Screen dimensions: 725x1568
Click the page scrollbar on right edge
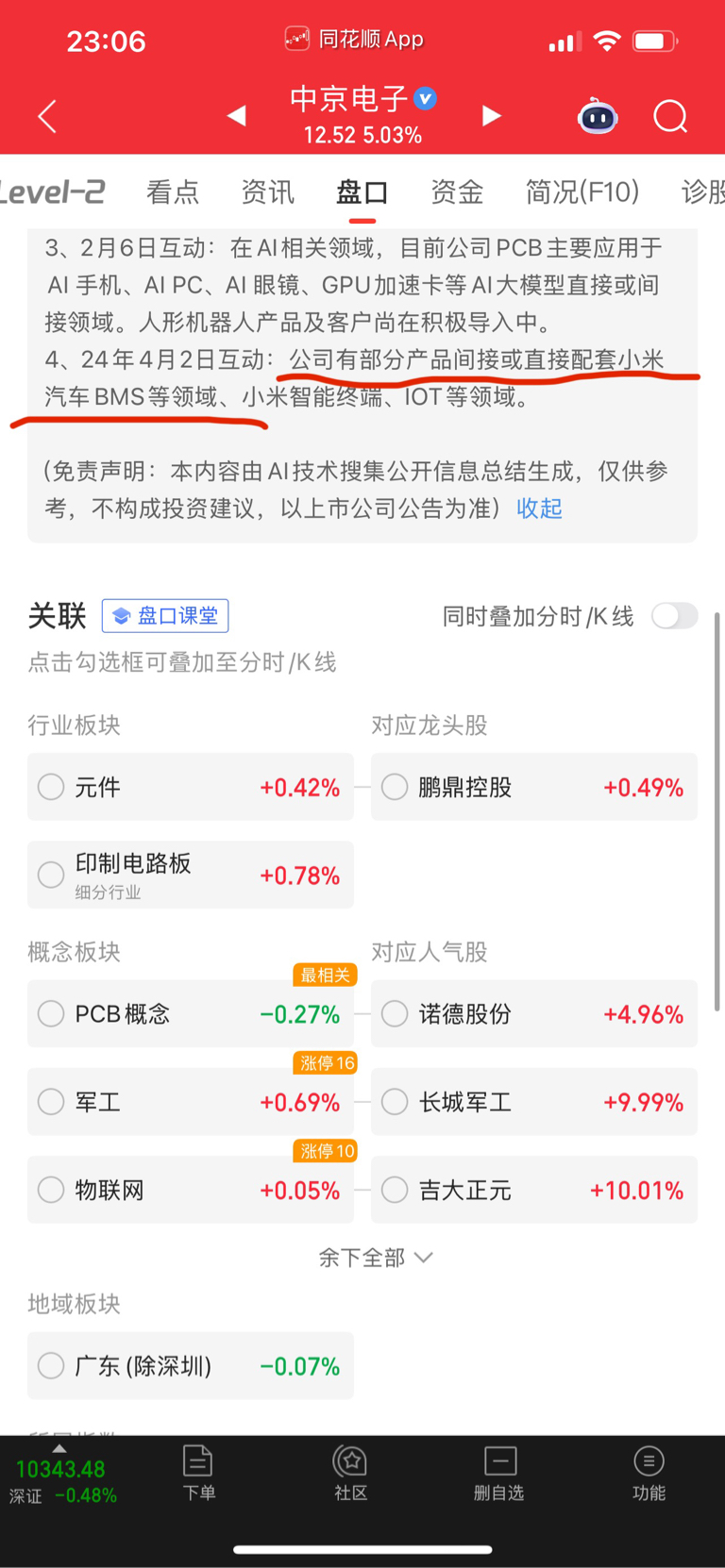717,811
